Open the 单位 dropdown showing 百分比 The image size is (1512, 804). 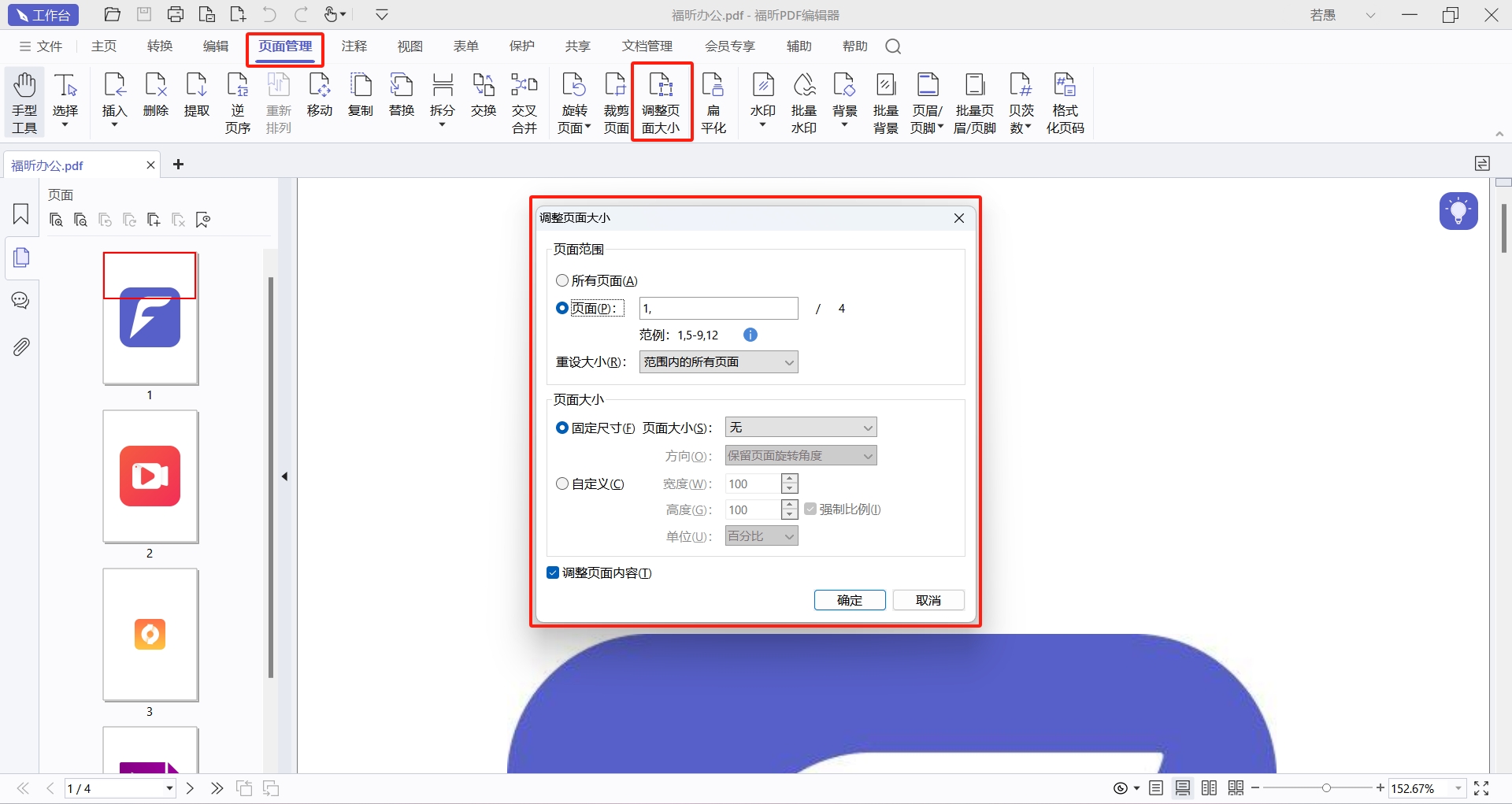tap(761, 535)
